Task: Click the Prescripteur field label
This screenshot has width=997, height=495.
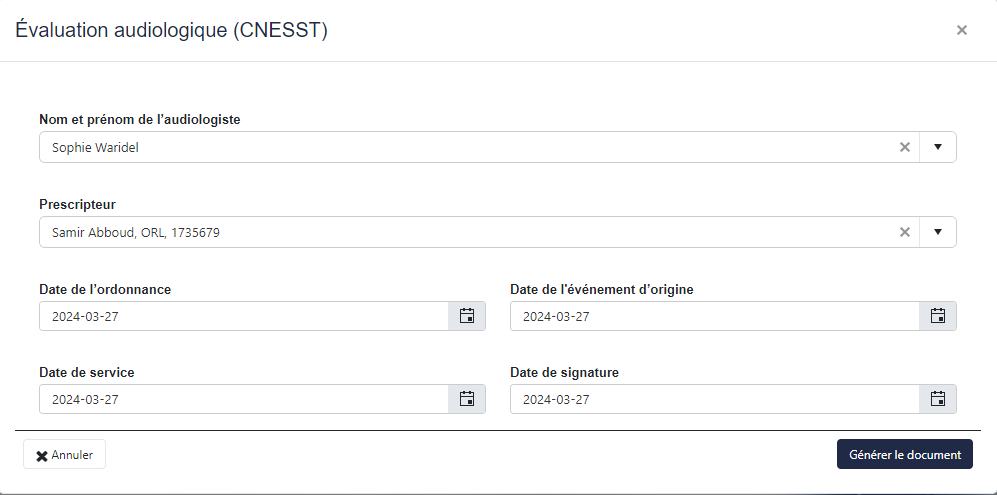Action: (x=77, y=204)
